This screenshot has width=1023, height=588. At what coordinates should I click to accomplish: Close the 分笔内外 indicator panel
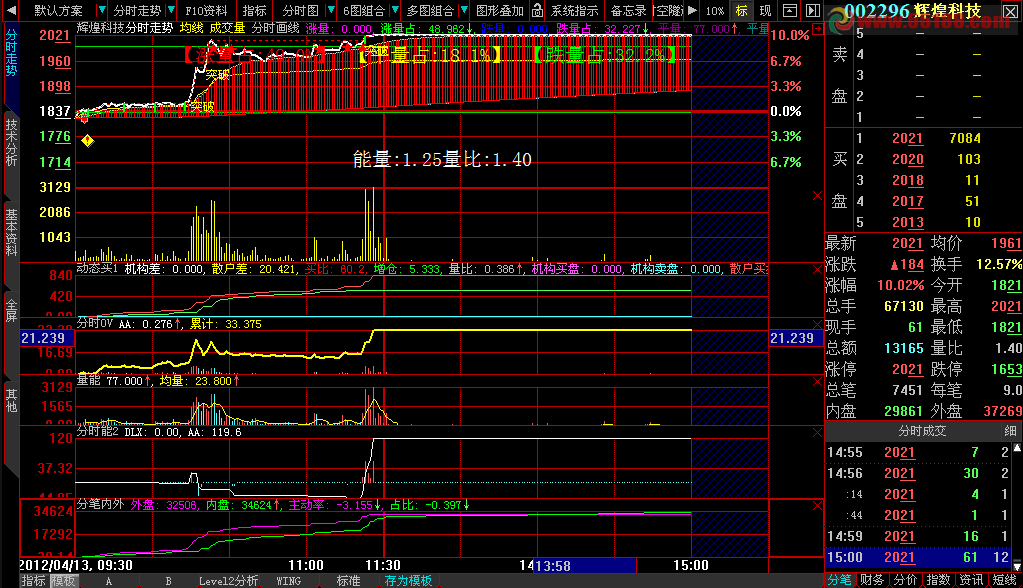pos(817,505)
